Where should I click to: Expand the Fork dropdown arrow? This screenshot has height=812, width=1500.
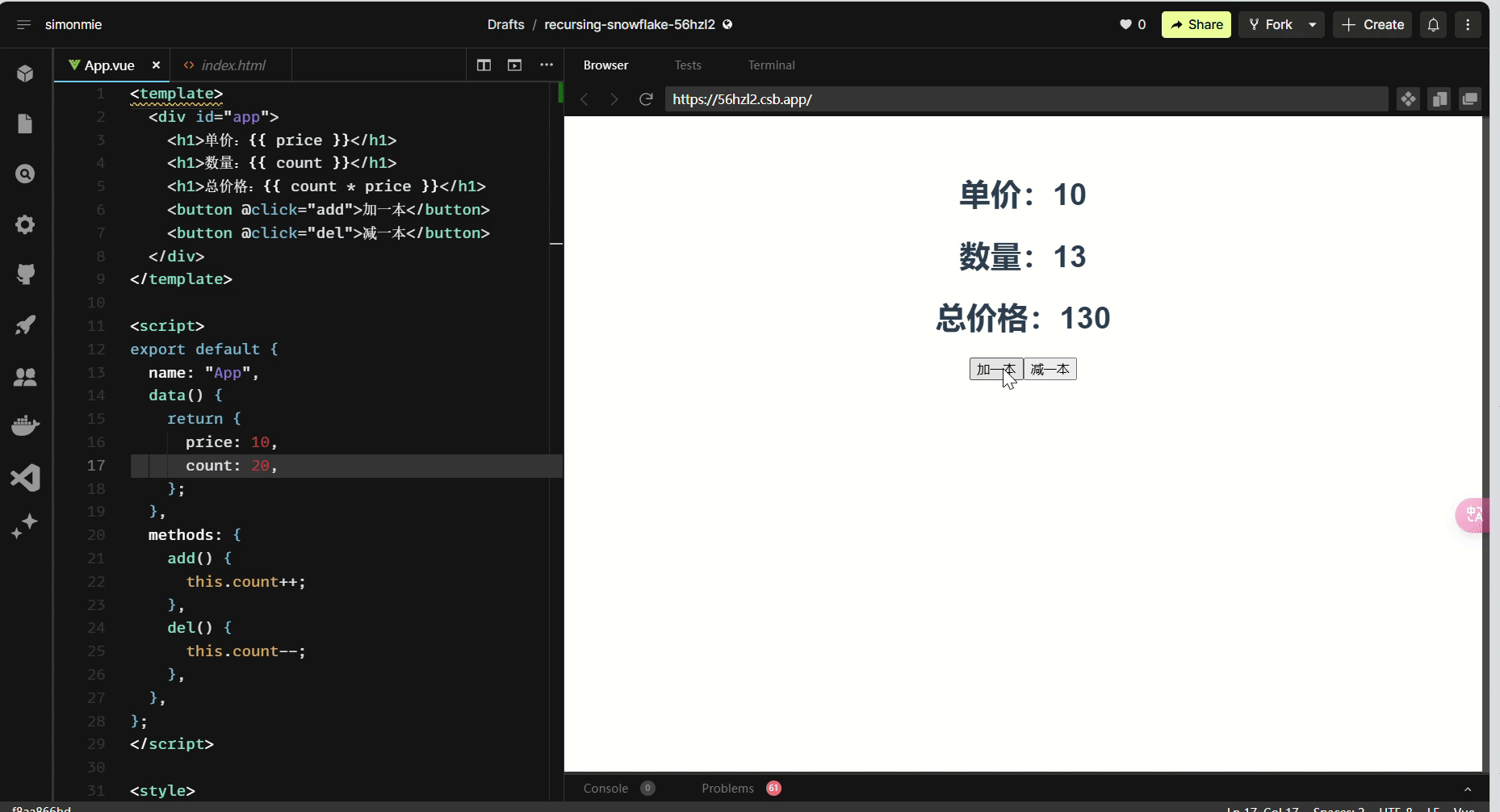(1313, 24)
